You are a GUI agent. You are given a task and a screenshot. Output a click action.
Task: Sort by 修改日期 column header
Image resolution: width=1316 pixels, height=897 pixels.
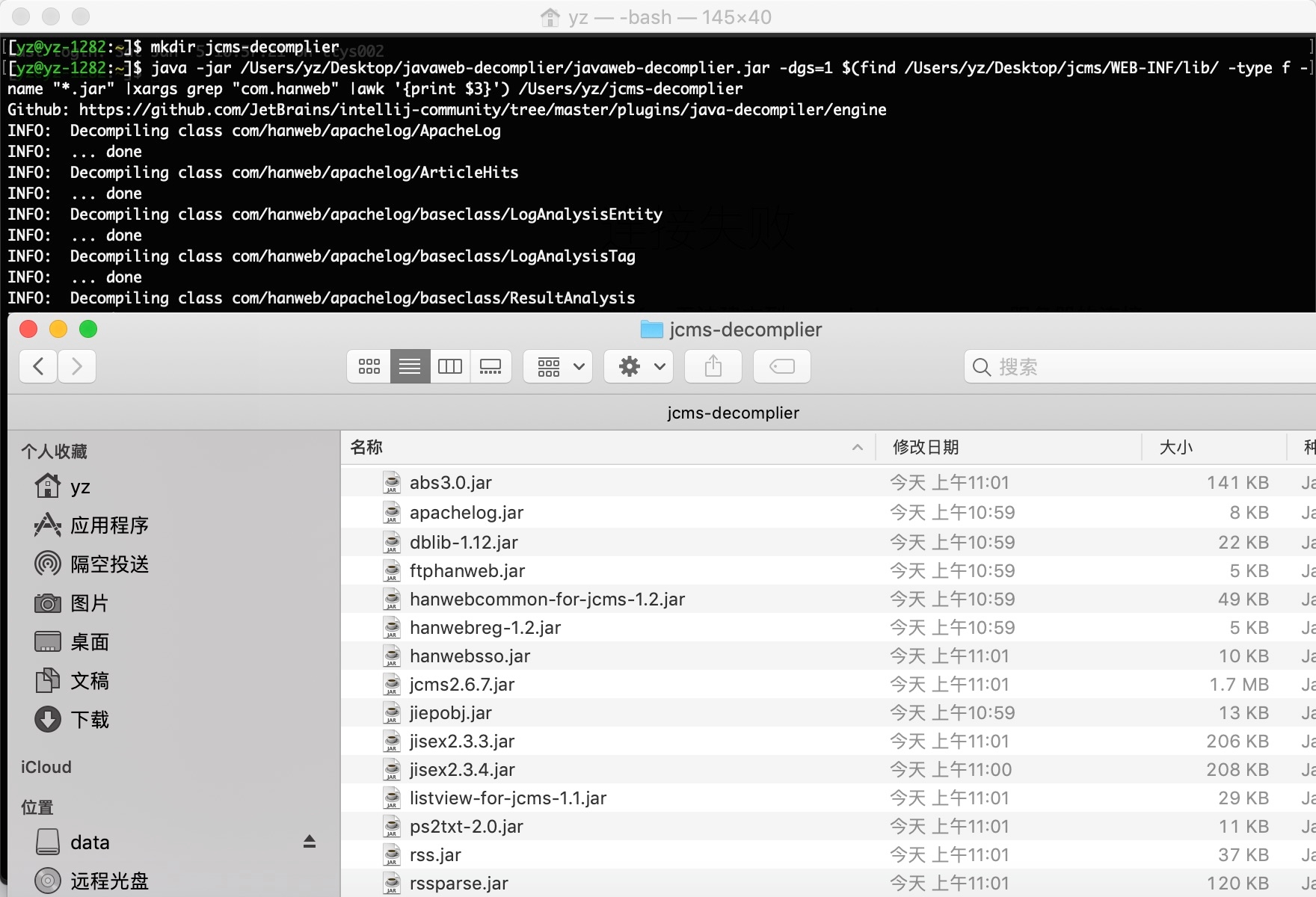[x=926, y=447]
